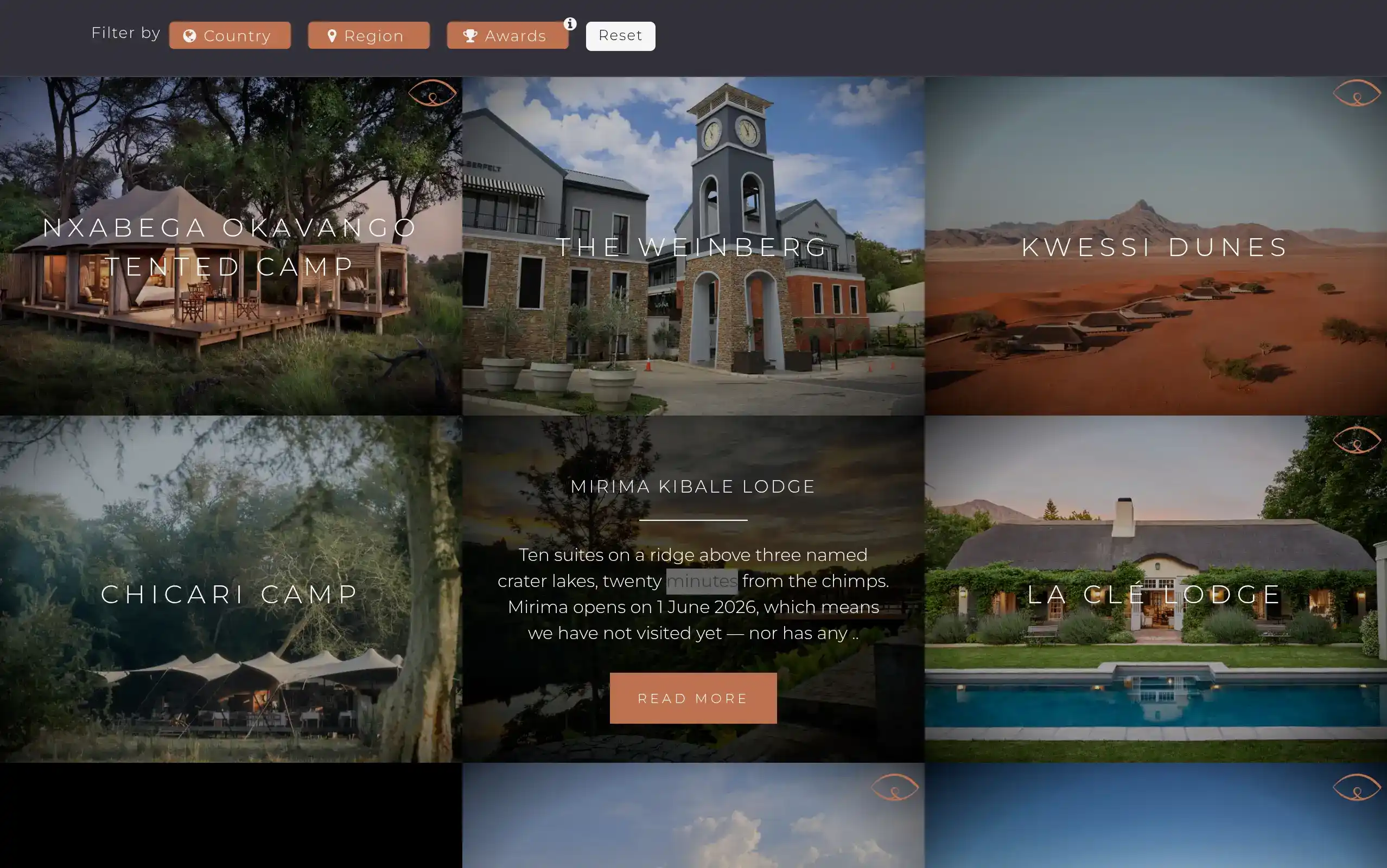The image size is (1387, 868).
Task: Open the Kwessi Dunes property card
Action: click(1156, 246)
